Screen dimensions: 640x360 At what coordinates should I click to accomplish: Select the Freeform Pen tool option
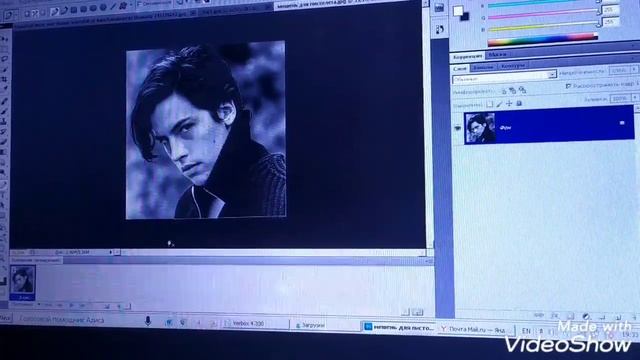coord(64,11)
